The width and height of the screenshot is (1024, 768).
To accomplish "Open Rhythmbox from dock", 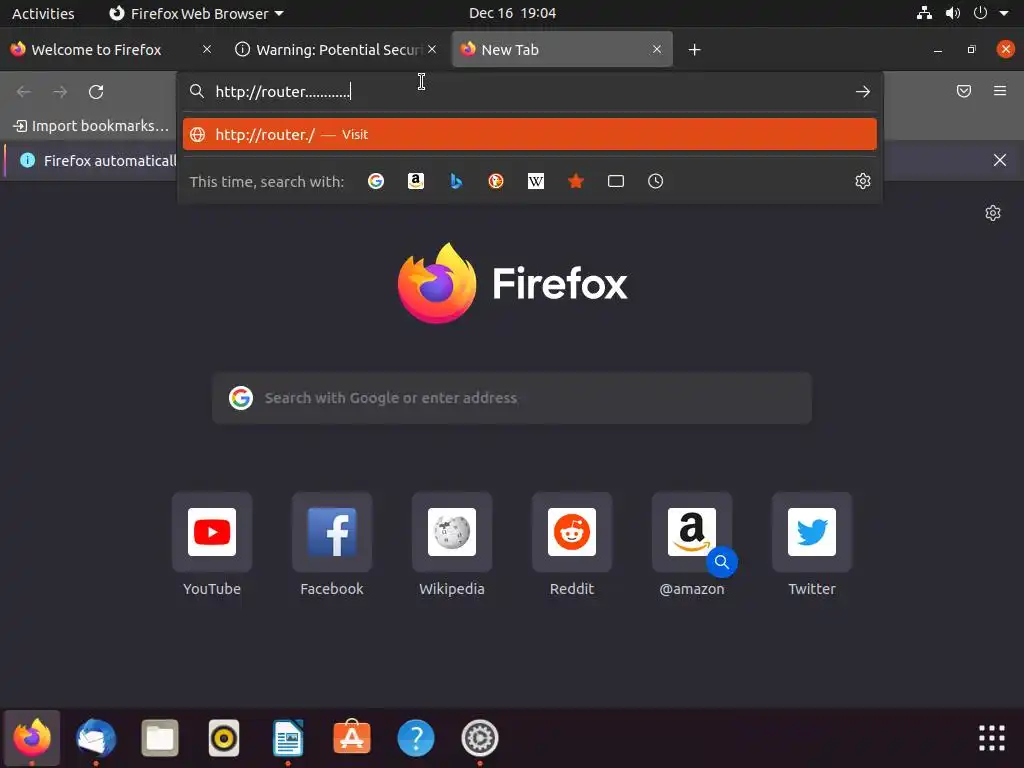I will [x=224, y=738].
